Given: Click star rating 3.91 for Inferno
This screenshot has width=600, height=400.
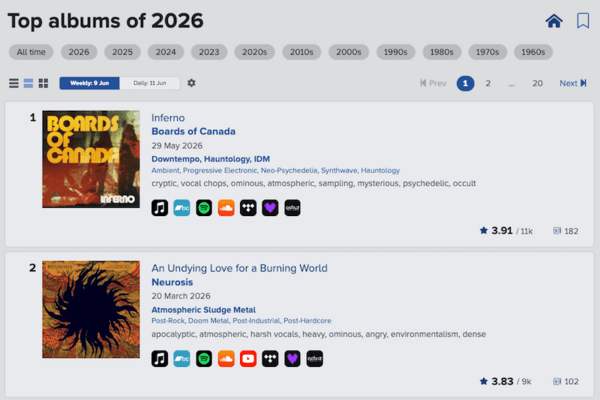Looking at the screenshot, I should click(x=496, y=230).
